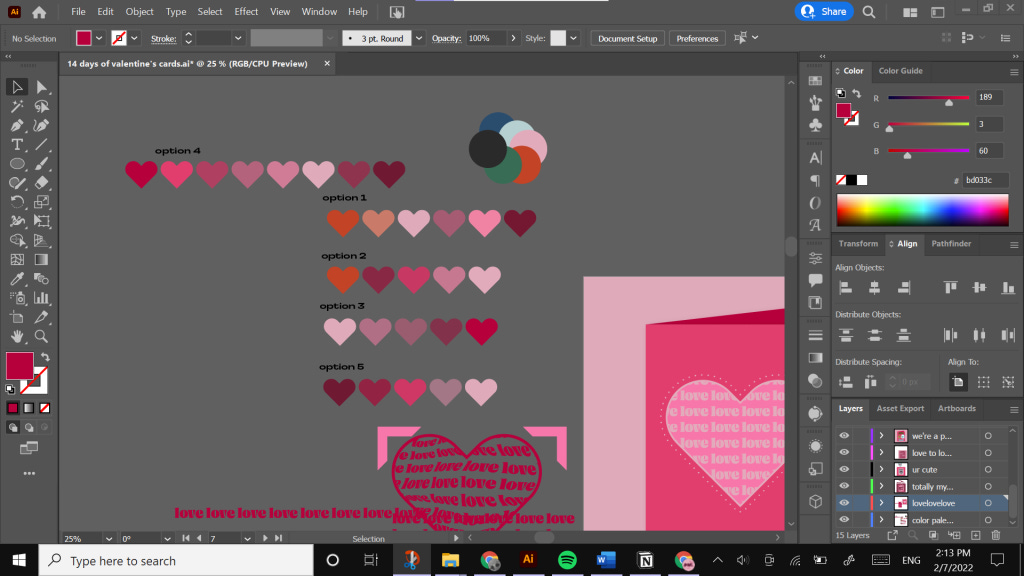Expand the "lovelovelove" layer
The height and width of the screenshot is (576, 1024).
tap(881, 503)
